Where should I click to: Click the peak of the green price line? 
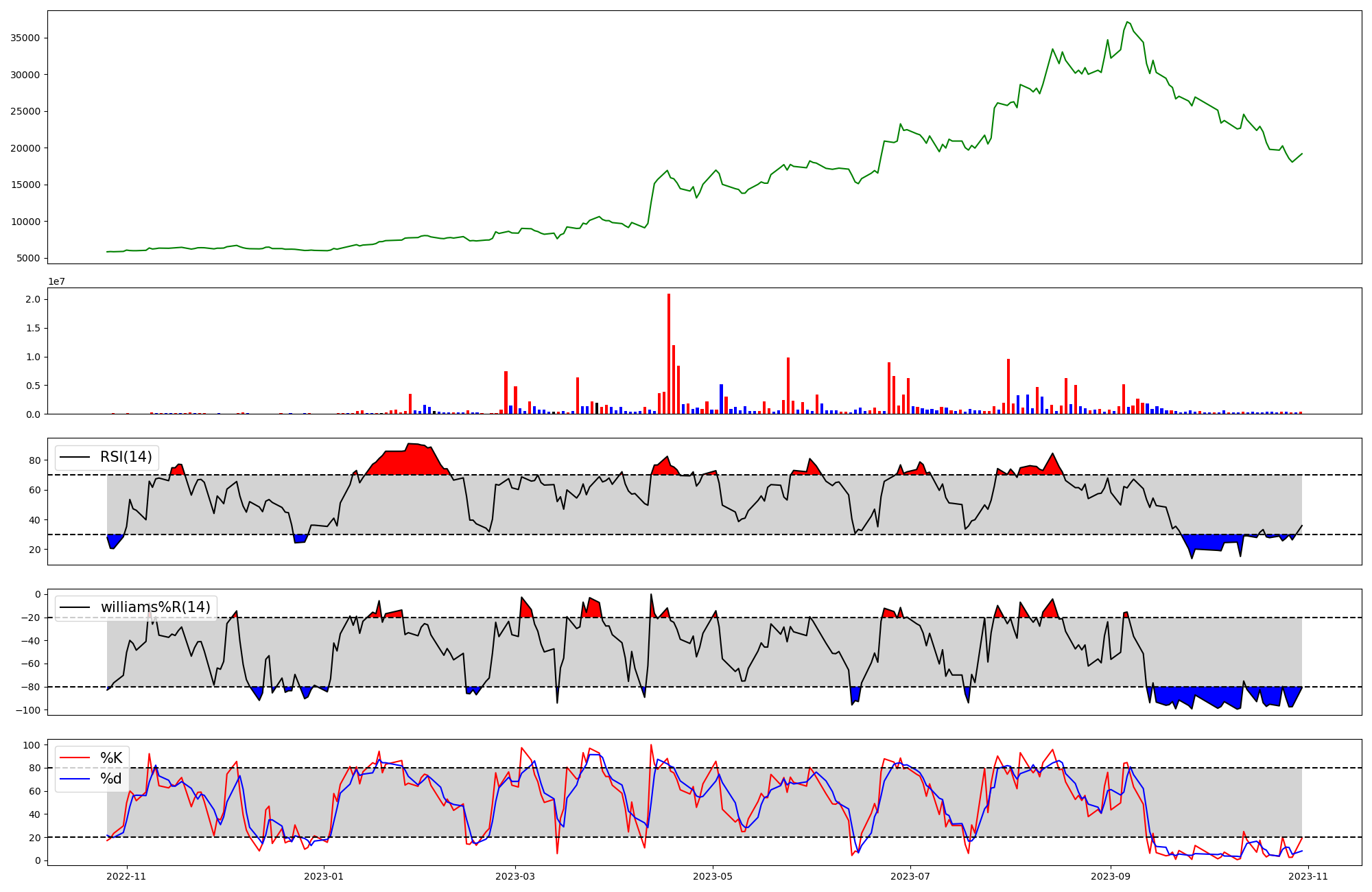(1127, 22)
